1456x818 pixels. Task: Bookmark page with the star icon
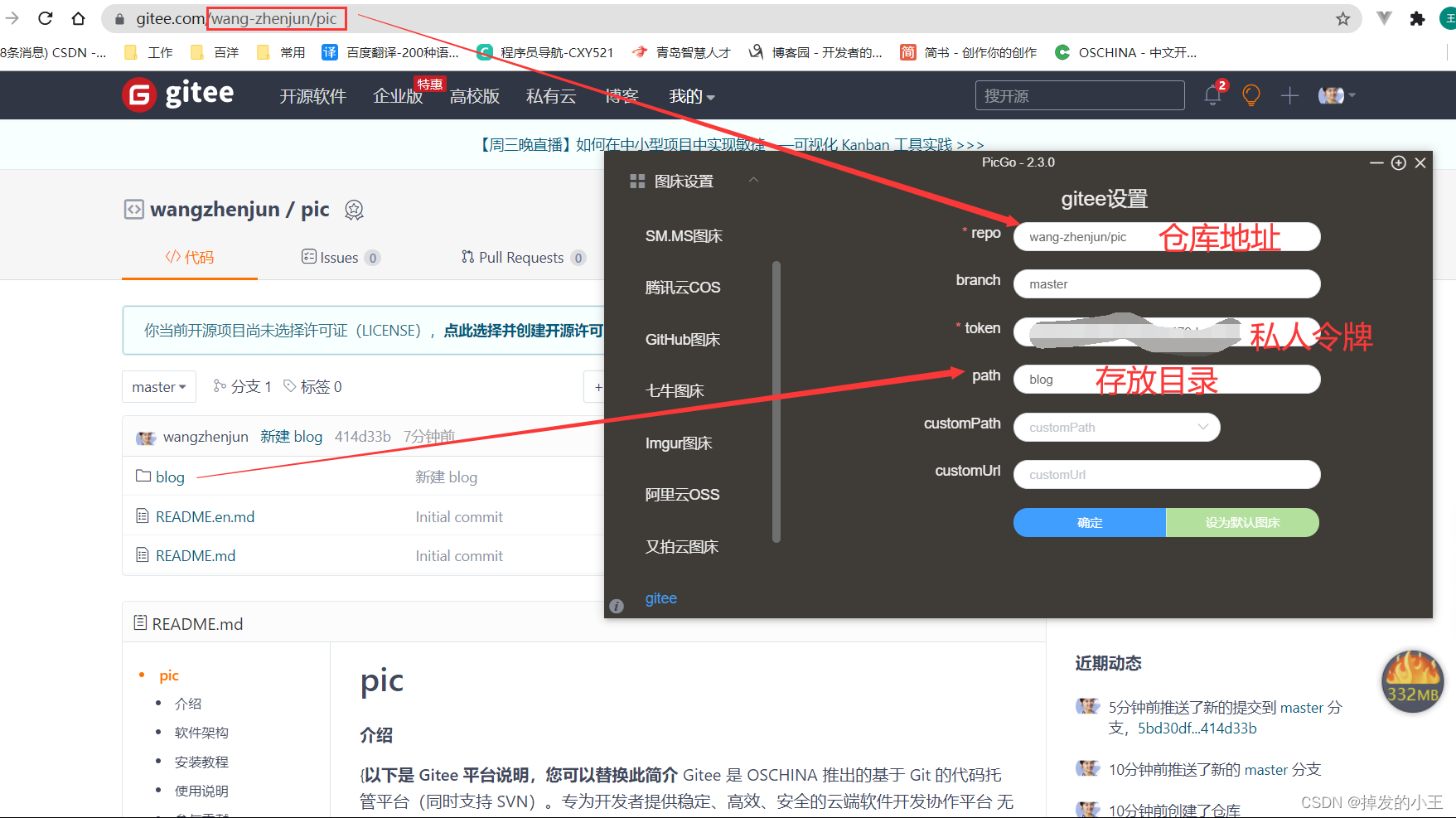[1342, 18]
